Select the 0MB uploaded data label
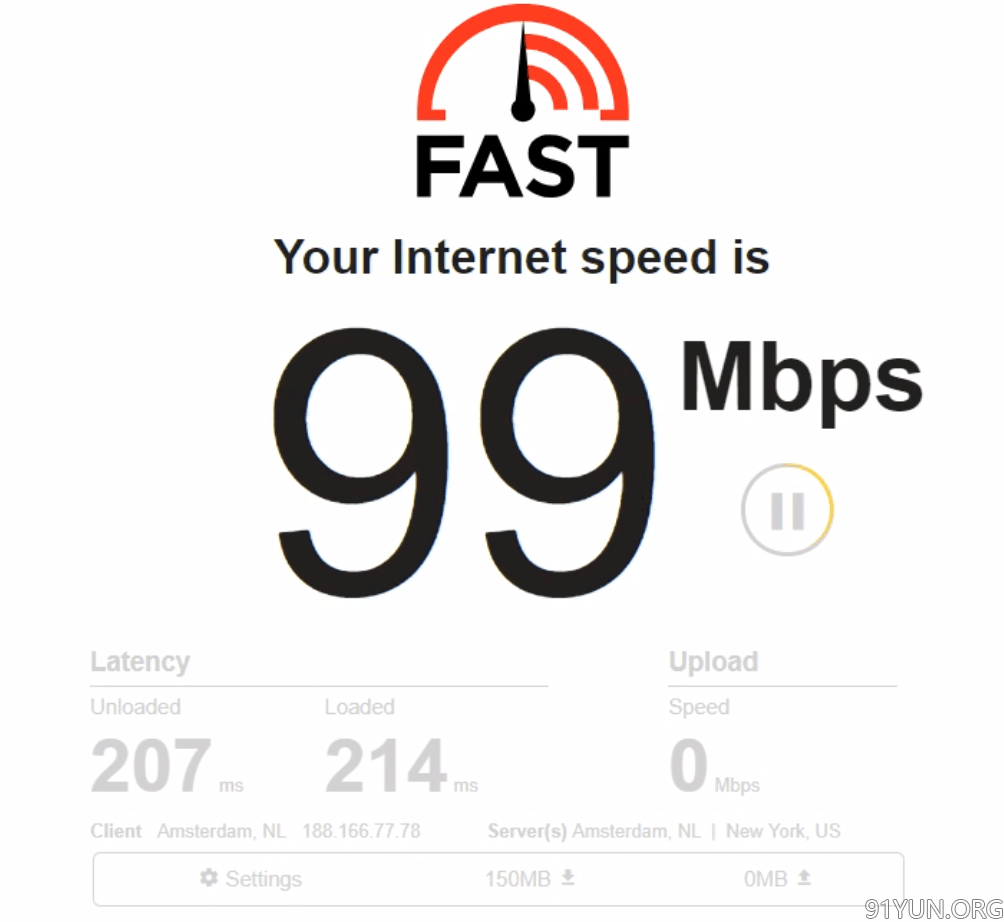 click(765, 878)
